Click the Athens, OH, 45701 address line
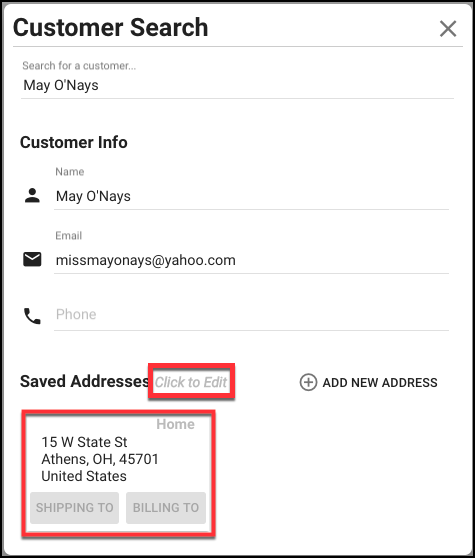The image size is (475, 558). pos(100,459)
